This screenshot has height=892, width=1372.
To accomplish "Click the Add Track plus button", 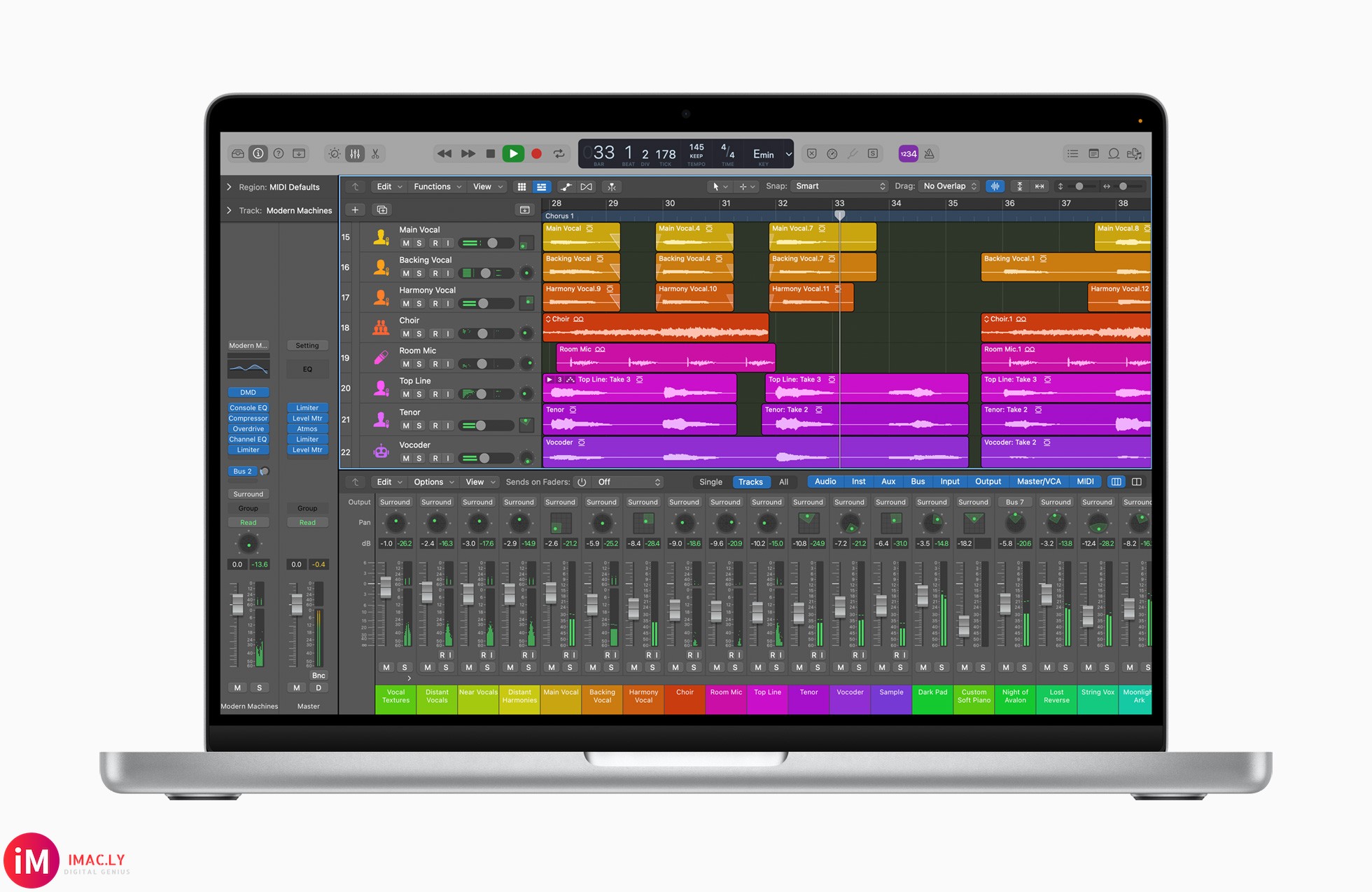I will (x=355, y=210).
